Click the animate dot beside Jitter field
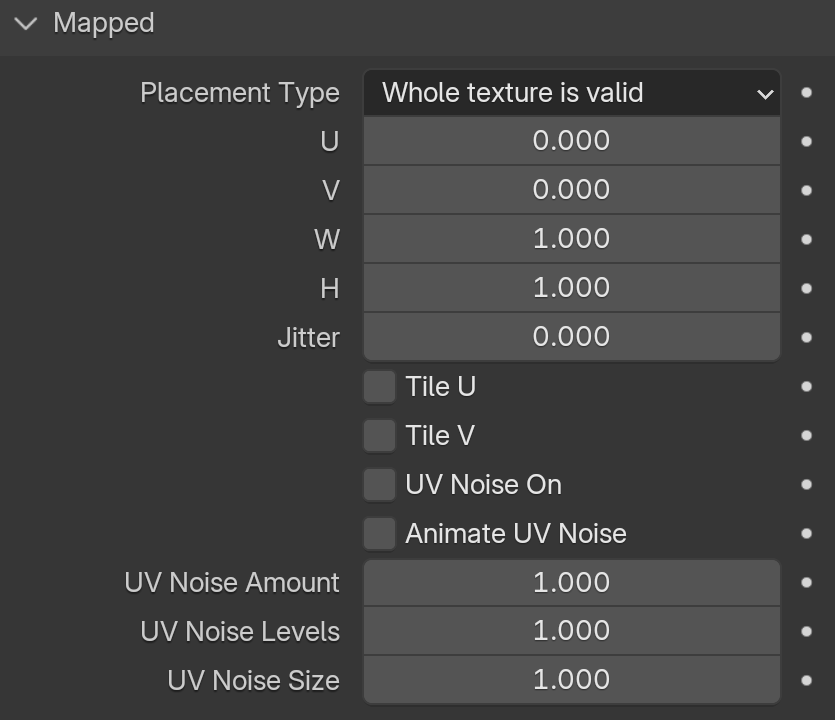This screenshot has height=720, width=835. click(806, 338)
